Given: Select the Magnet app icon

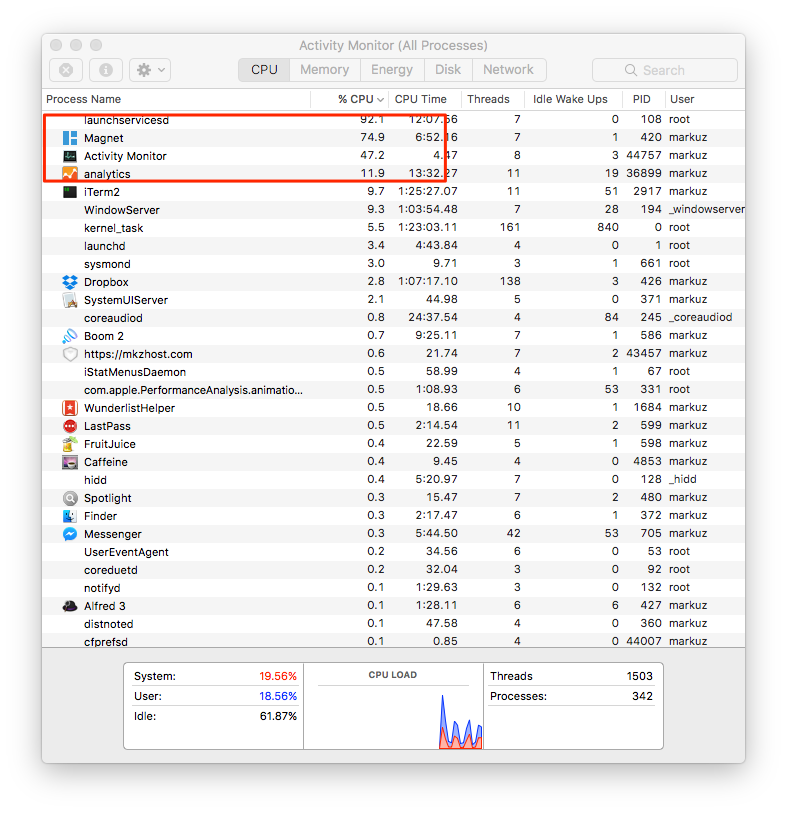Looking at the screenshot, I should point(70,138).
